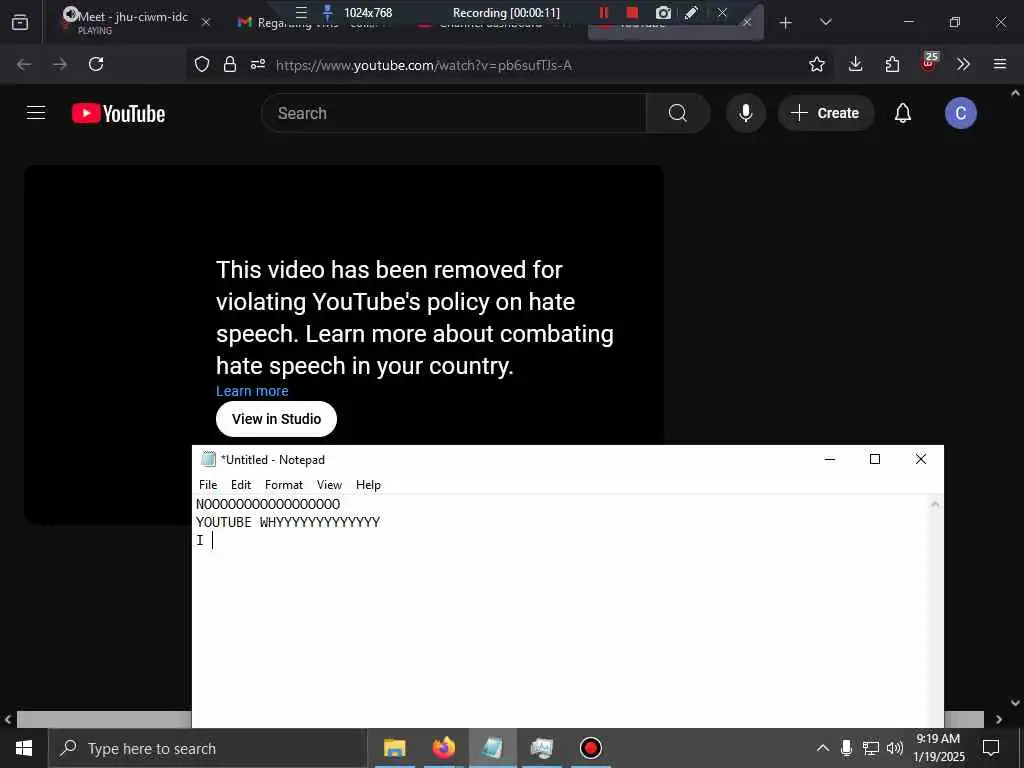Click the 'NOOOOOOOOOOOOOOOOO' line in Notepad
This screenshot has width=1024, height=768.
(x=268, y=504)
